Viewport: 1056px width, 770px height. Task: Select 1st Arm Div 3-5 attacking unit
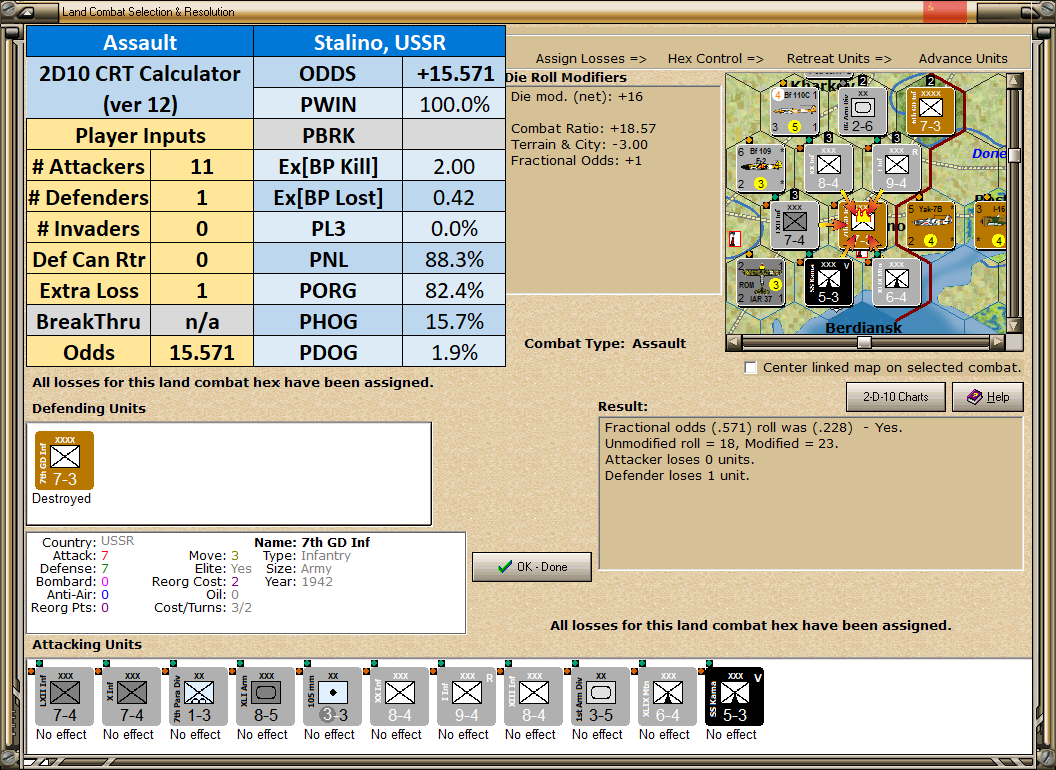click(x=600, y=697)
